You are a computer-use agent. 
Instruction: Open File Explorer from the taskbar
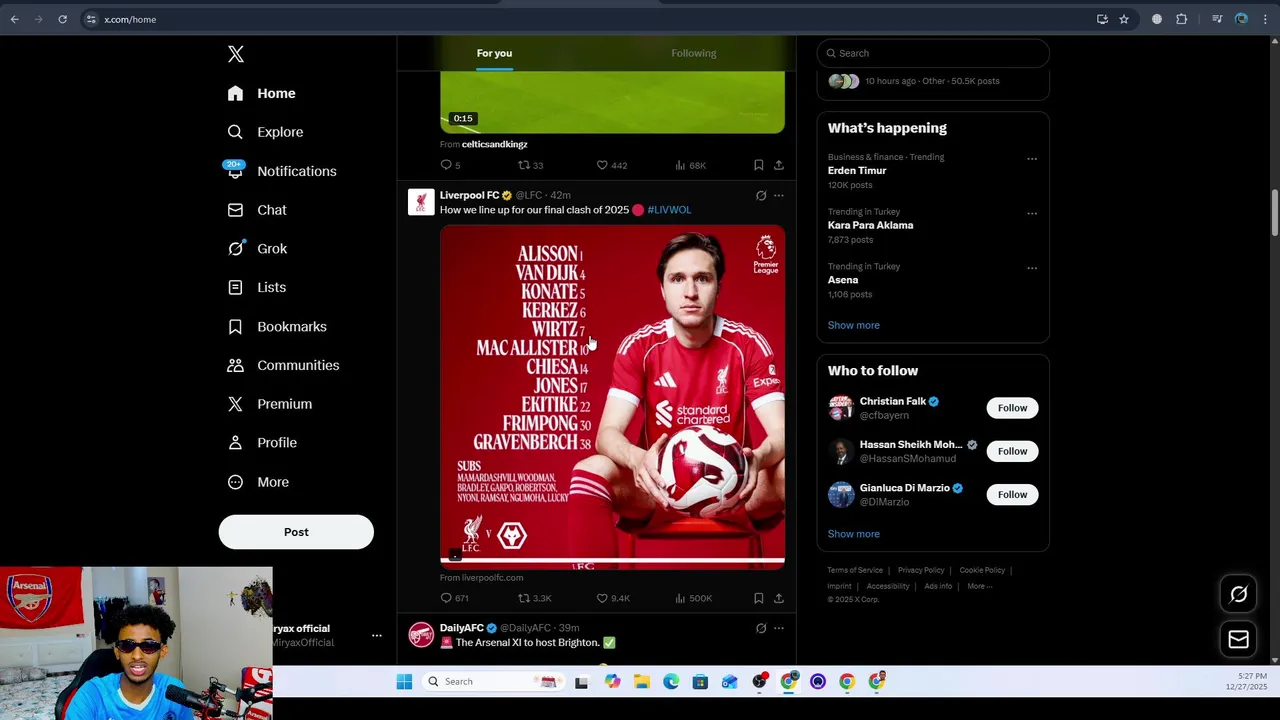click(642, 682)
